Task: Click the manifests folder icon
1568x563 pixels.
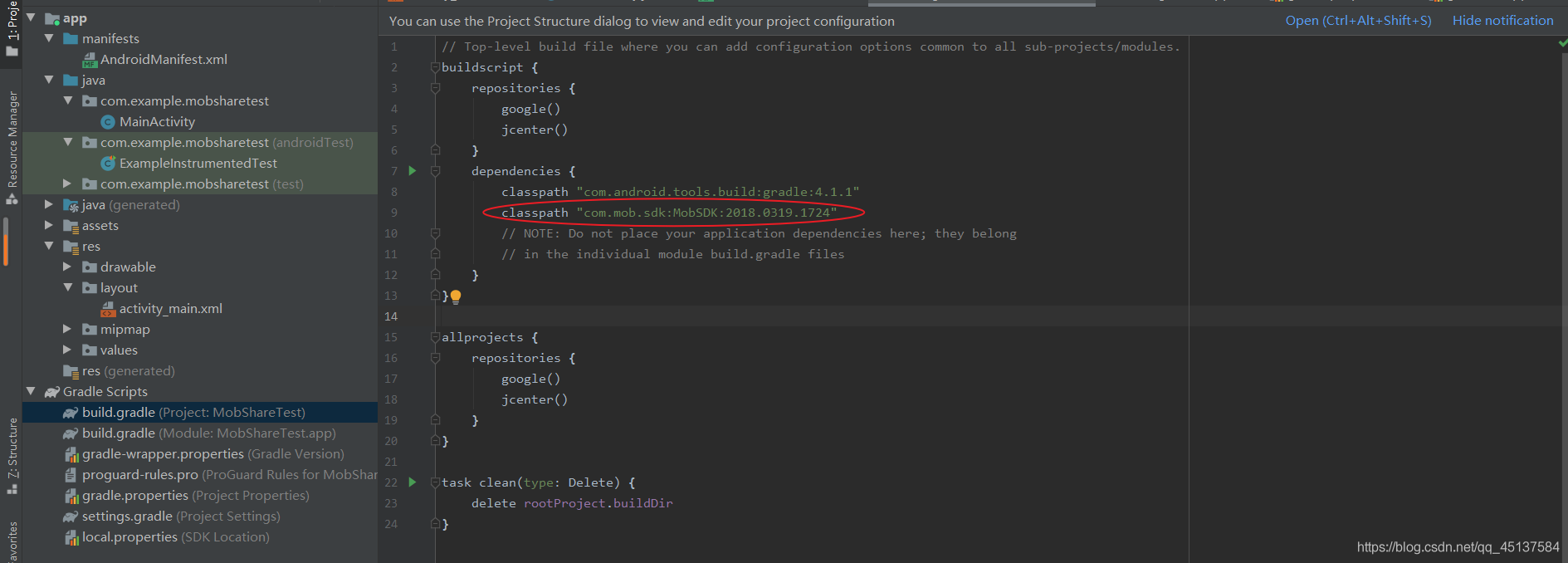Action: click(71, 39)
